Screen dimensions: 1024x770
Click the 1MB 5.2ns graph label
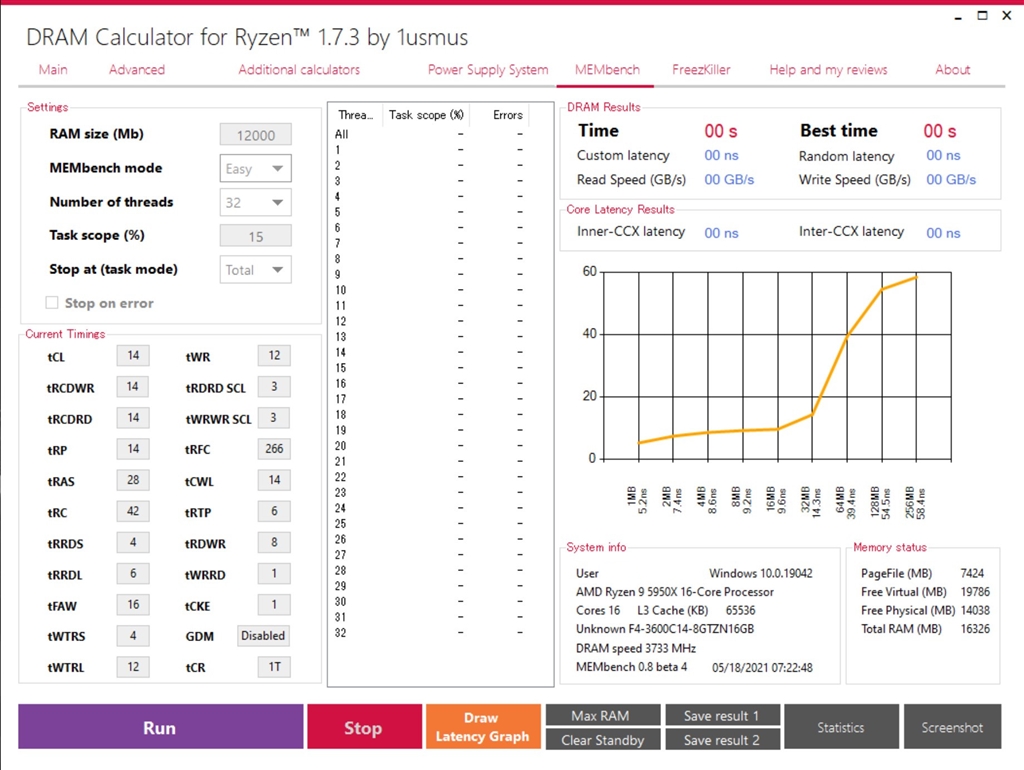click(x=637, y=500)
